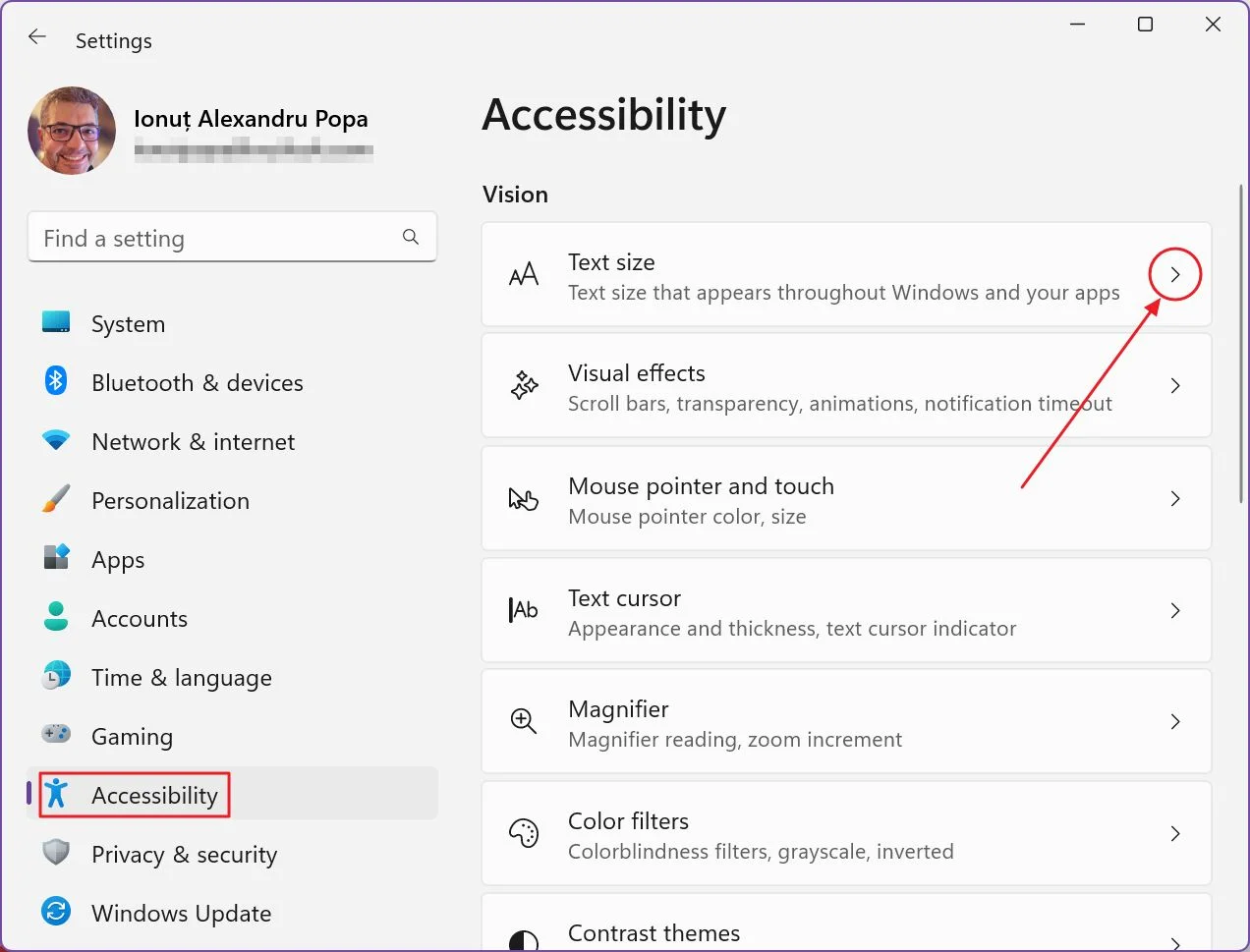The image size is (1250, 952).
Task: Minimize the Settings window
Action: pos(1078,24)
